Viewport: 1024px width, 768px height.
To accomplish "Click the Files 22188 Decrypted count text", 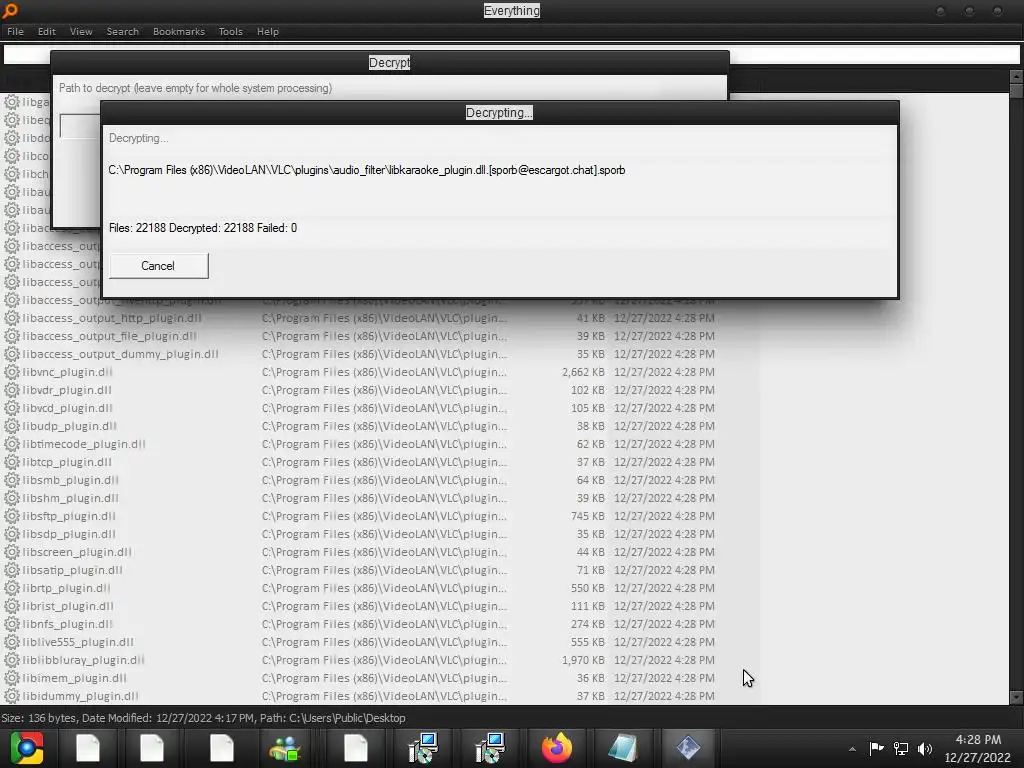I will tap(202, 228).
